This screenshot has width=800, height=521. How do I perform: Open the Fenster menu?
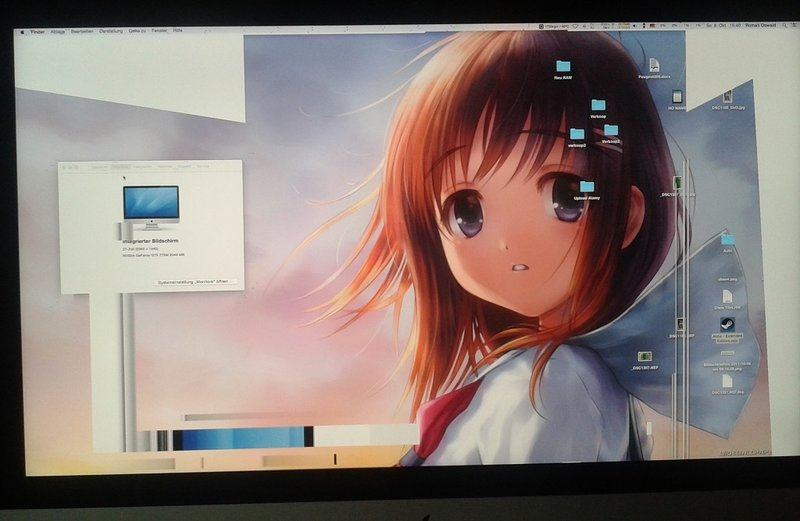point(160,31)
